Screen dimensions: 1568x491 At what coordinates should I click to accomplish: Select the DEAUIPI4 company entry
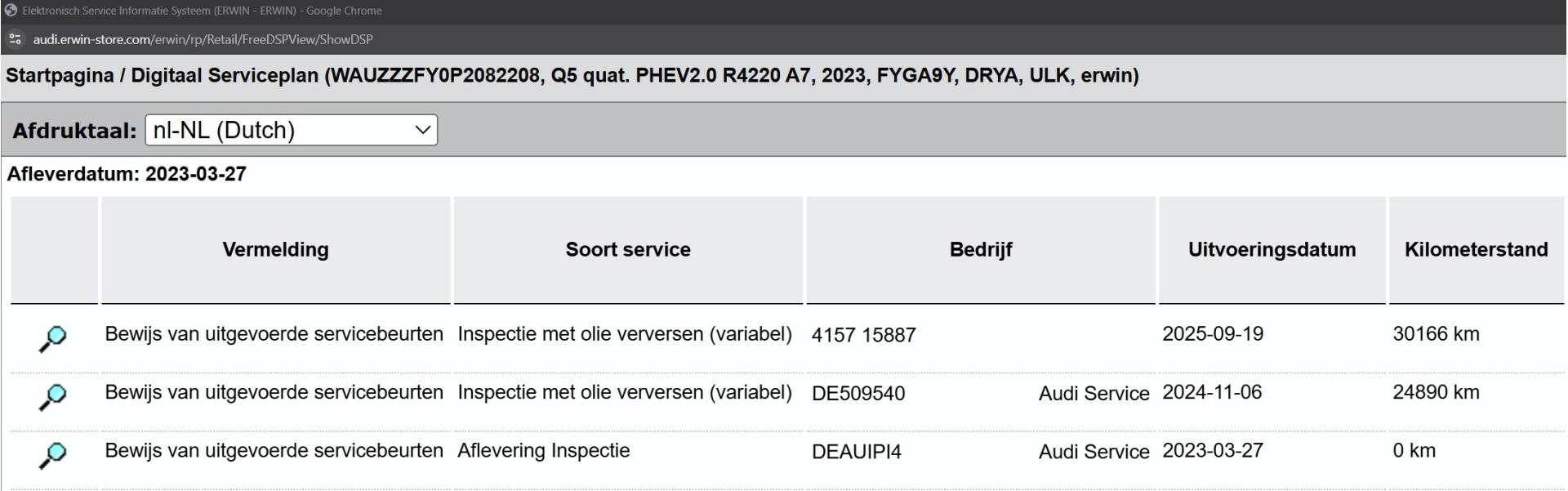click(856, 452)
